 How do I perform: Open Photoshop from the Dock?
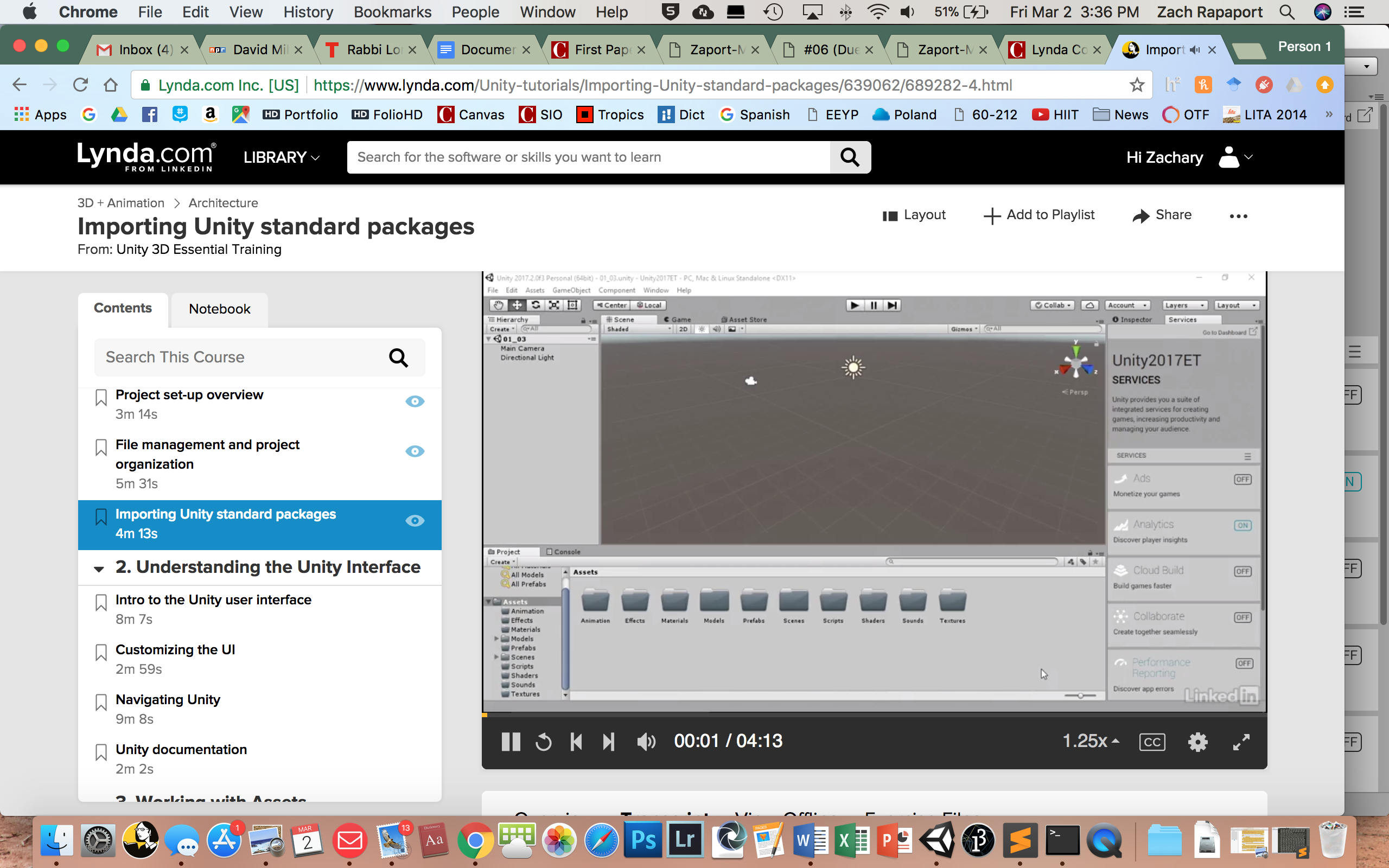[x=643, y=840]
